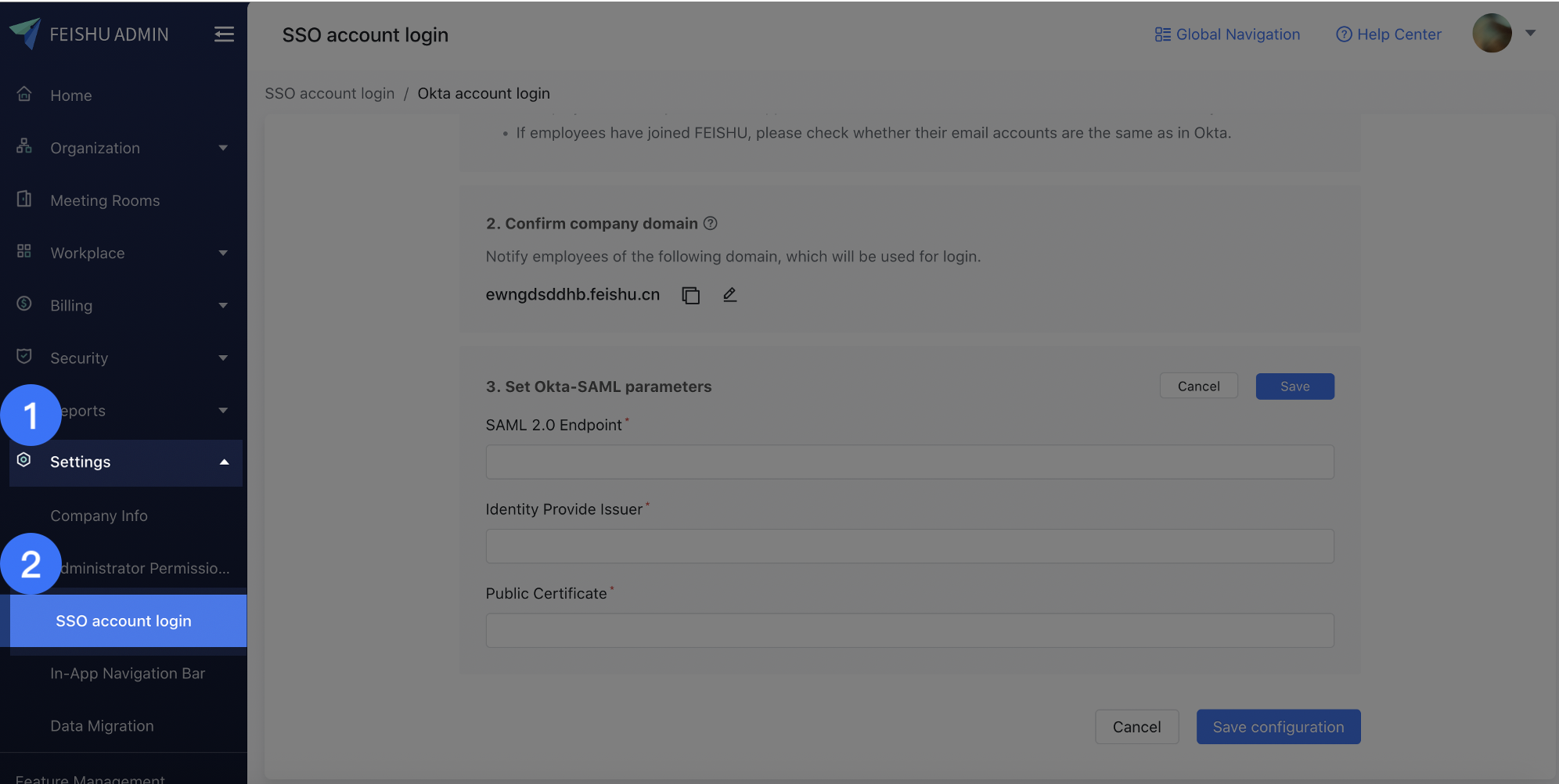The height and width of the screenshot is (784, 1559).
Task: Click the Billing icon in the sidebar
Action: click(24, 304)
